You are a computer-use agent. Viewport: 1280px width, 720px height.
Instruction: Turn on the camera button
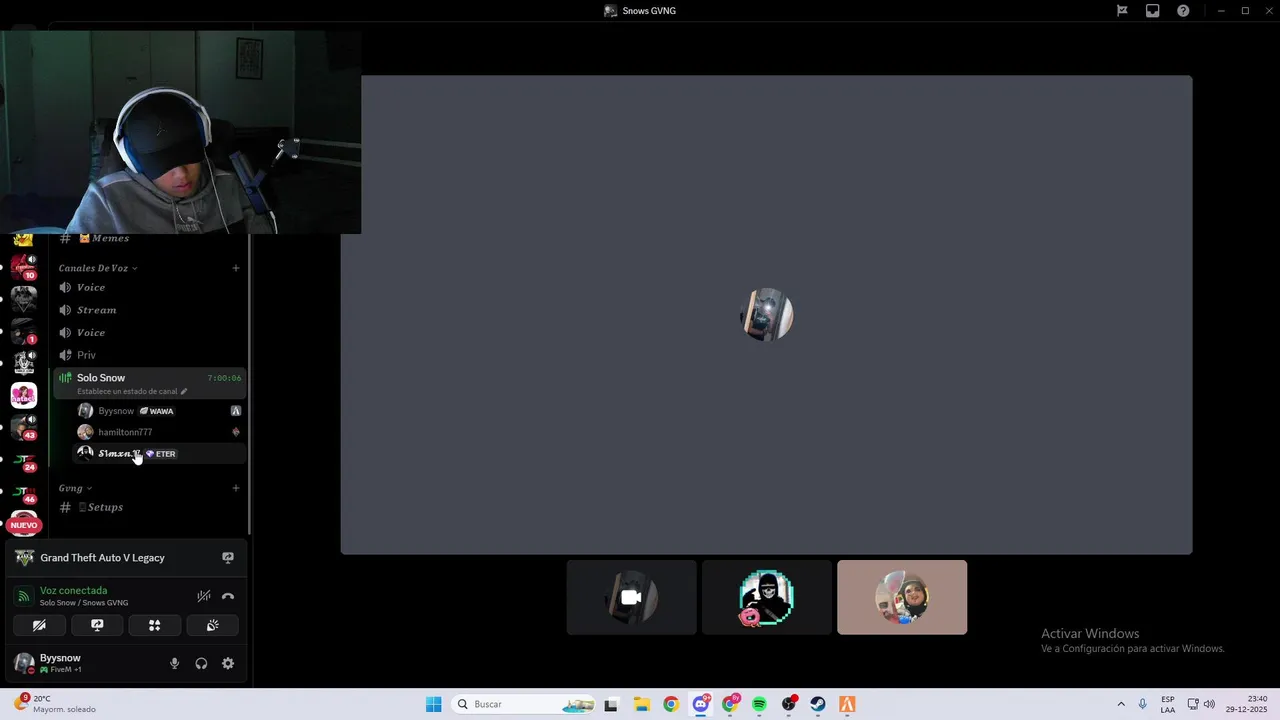click(39, 625)
